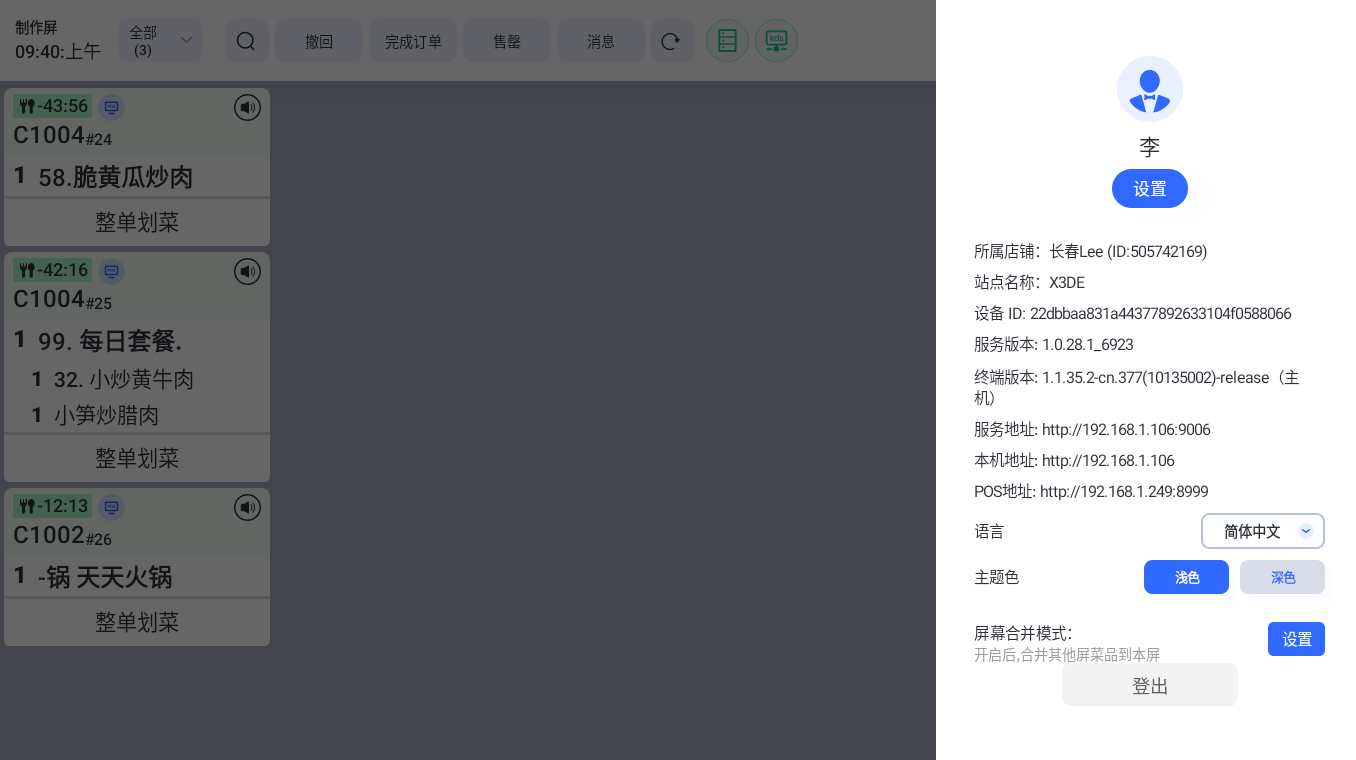Open the green server station icon

(x=727, y=41)
